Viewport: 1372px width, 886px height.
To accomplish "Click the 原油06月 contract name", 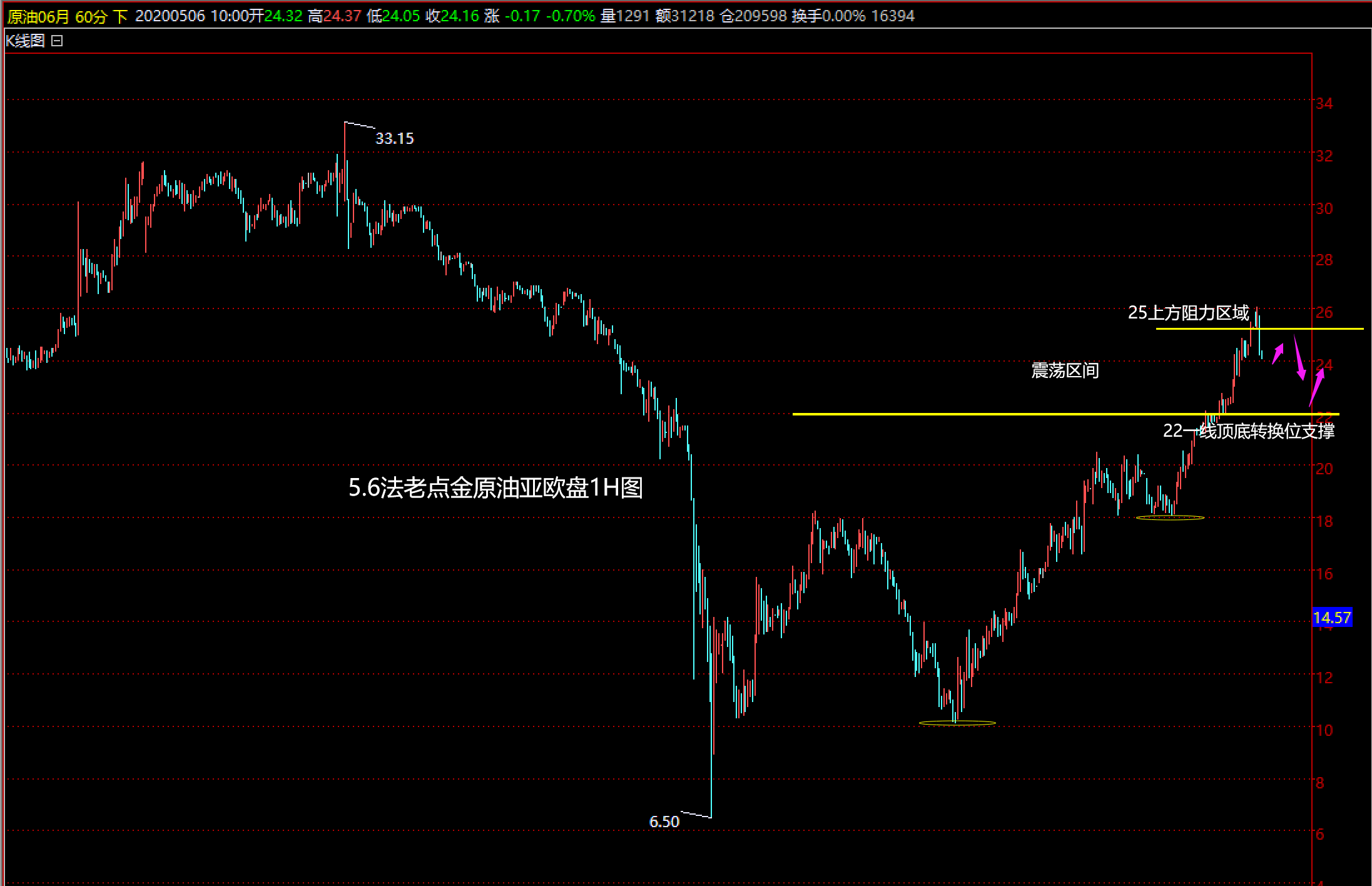I will (x=38, y=16).
